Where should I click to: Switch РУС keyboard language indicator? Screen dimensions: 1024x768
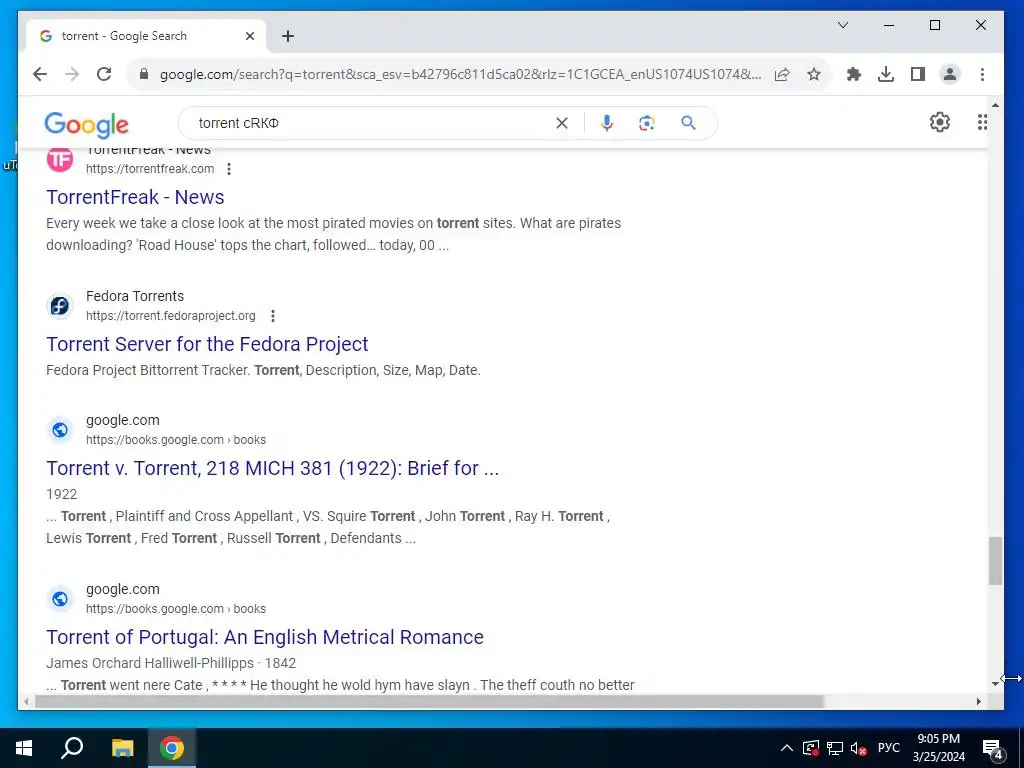(888, 748)
